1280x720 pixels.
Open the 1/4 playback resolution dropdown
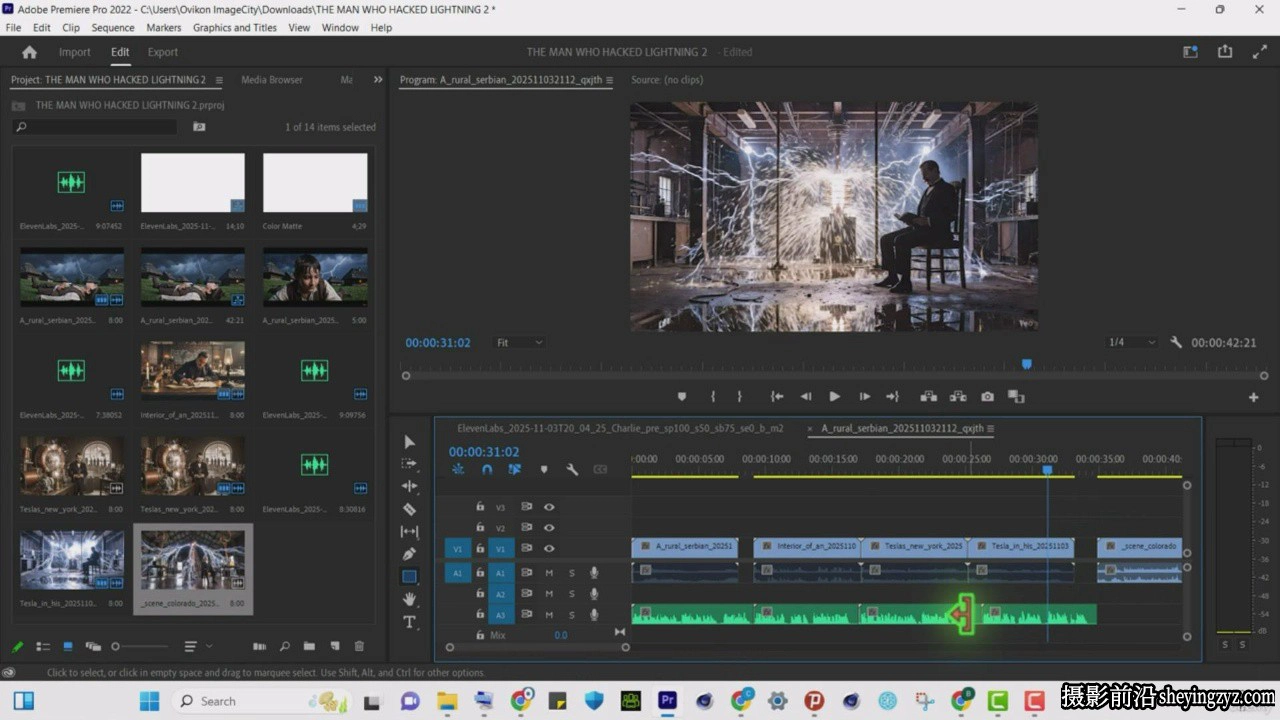[1132, 342]
